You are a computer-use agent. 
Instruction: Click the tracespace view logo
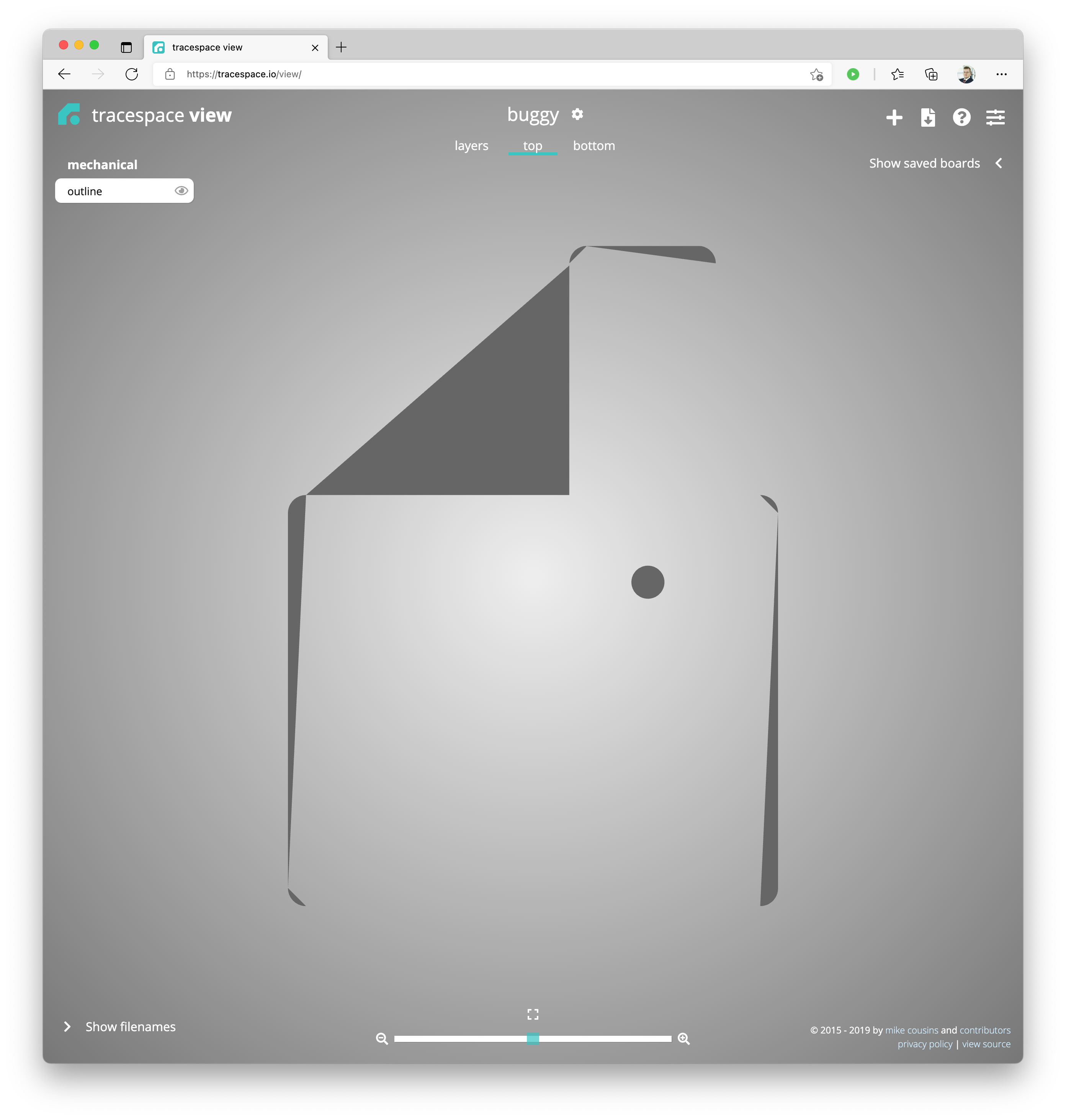tap(144, 115)
